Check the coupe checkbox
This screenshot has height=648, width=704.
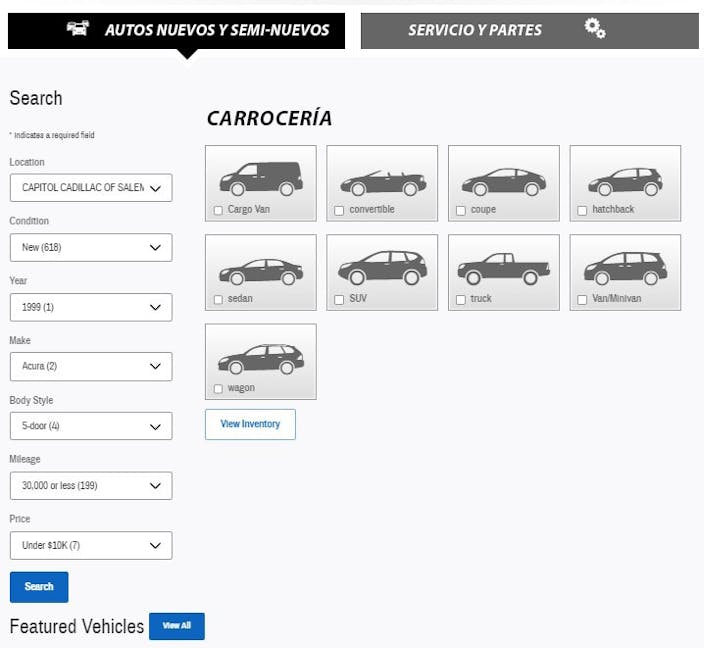coord(461,211)
